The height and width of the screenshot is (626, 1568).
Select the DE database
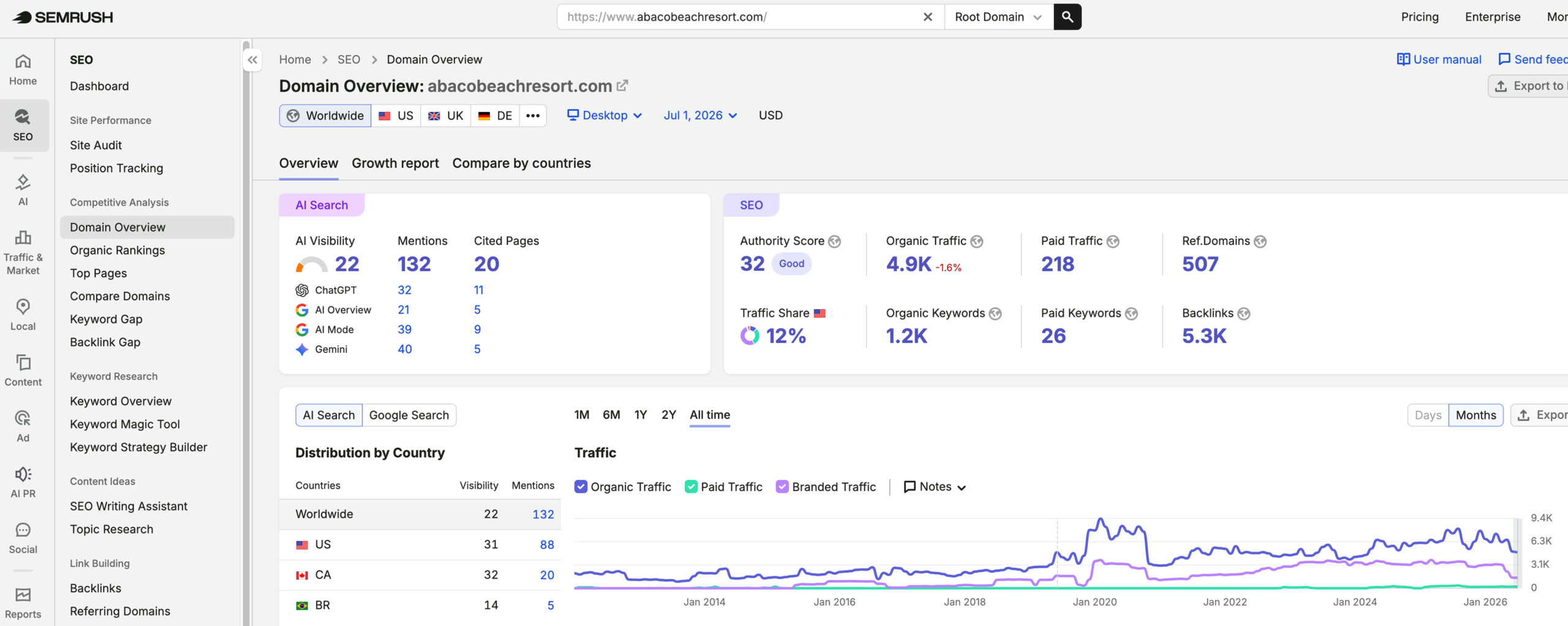(496, 116)
